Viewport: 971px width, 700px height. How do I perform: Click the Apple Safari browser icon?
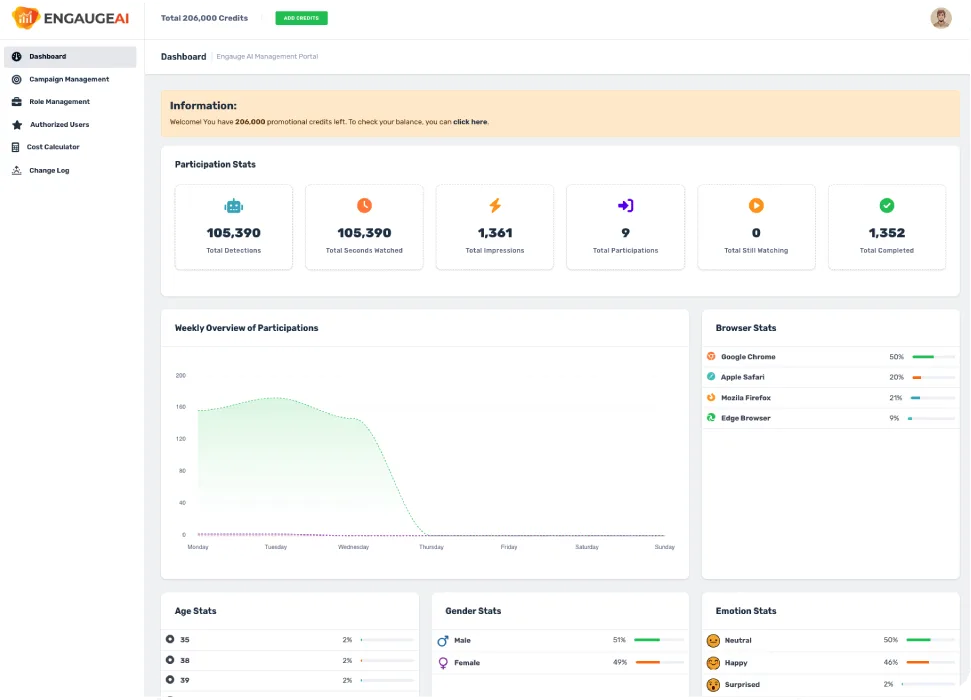click(711, 377)
